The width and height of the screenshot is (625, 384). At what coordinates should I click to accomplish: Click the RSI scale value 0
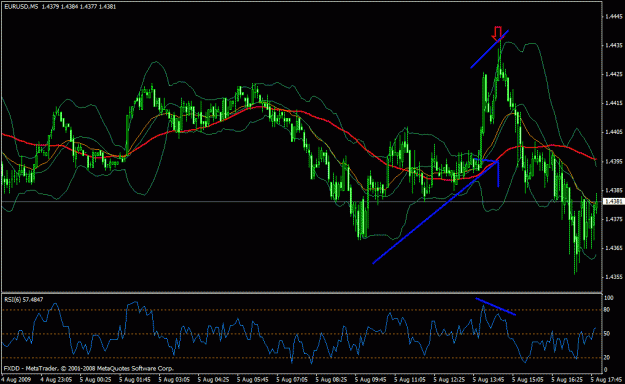606,370
